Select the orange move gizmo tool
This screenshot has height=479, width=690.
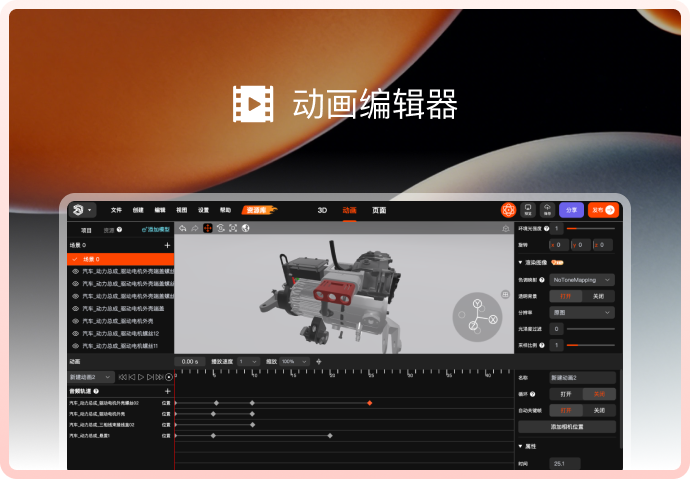pyautogui.click(x=208, y=228)
